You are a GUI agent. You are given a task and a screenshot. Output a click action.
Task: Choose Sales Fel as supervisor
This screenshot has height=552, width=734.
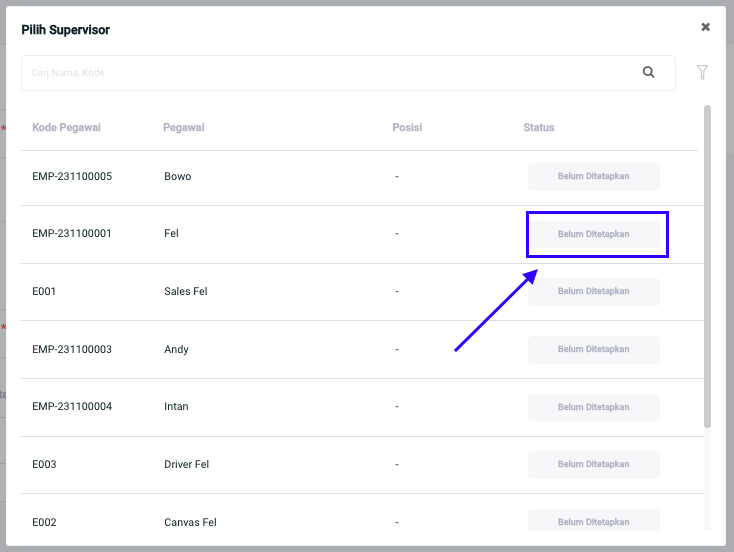coord(185,292)
